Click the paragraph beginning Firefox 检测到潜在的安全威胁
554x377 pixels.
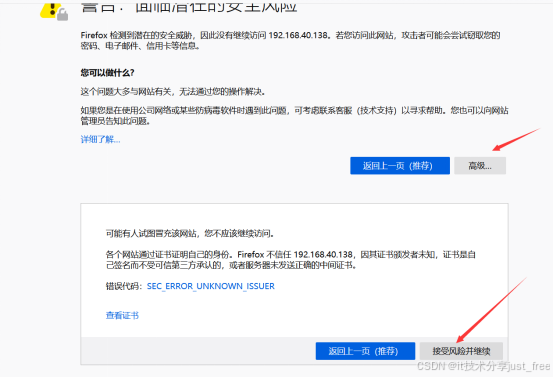coord(290,40)
